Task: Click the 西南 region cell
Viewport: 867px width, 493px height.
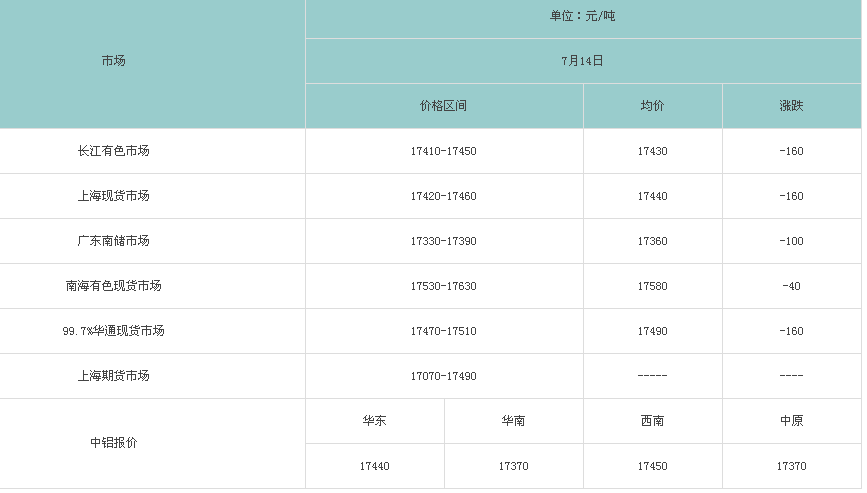Action: [652, 421]
